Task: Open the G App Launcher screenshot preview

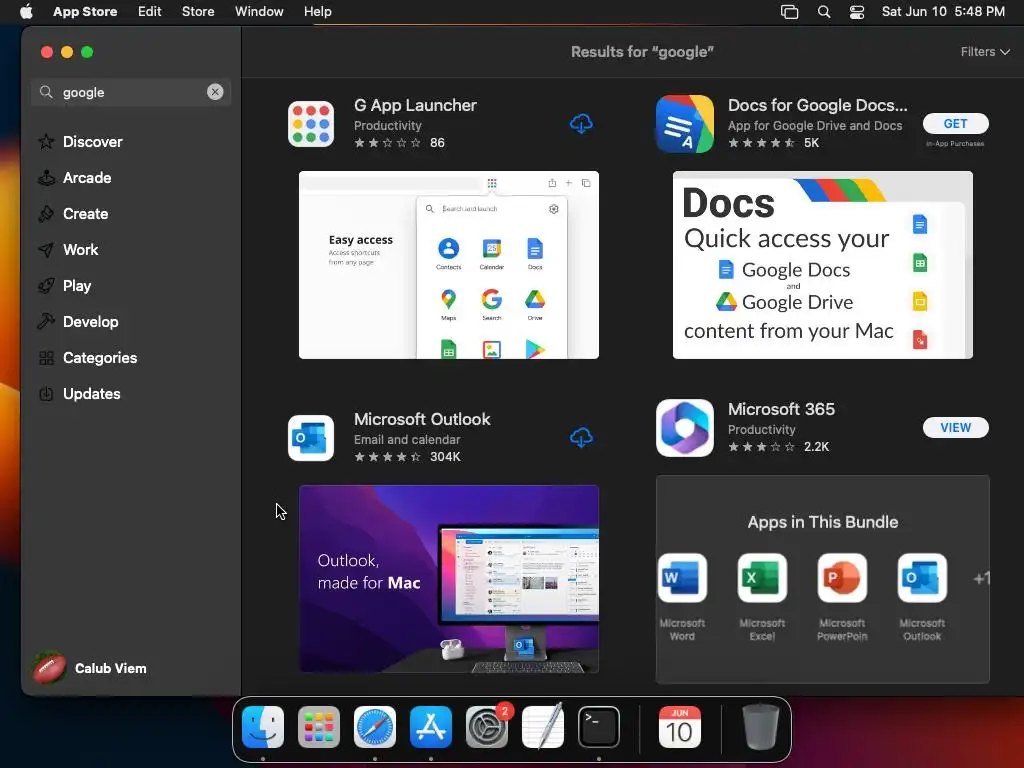Action: pos(449,264)
